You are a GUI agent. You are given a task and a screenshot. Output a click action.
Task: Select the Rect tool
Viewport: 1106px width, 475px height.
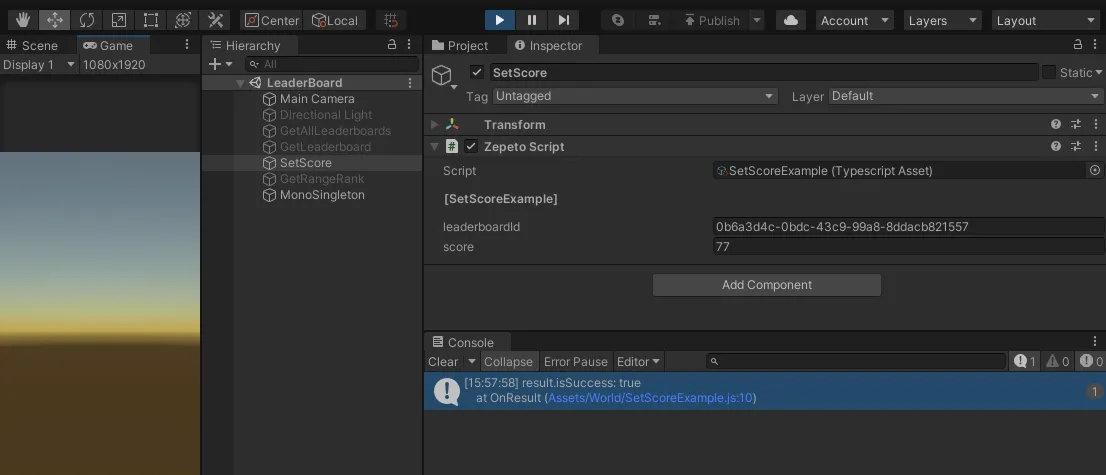(x=151, y=20)
